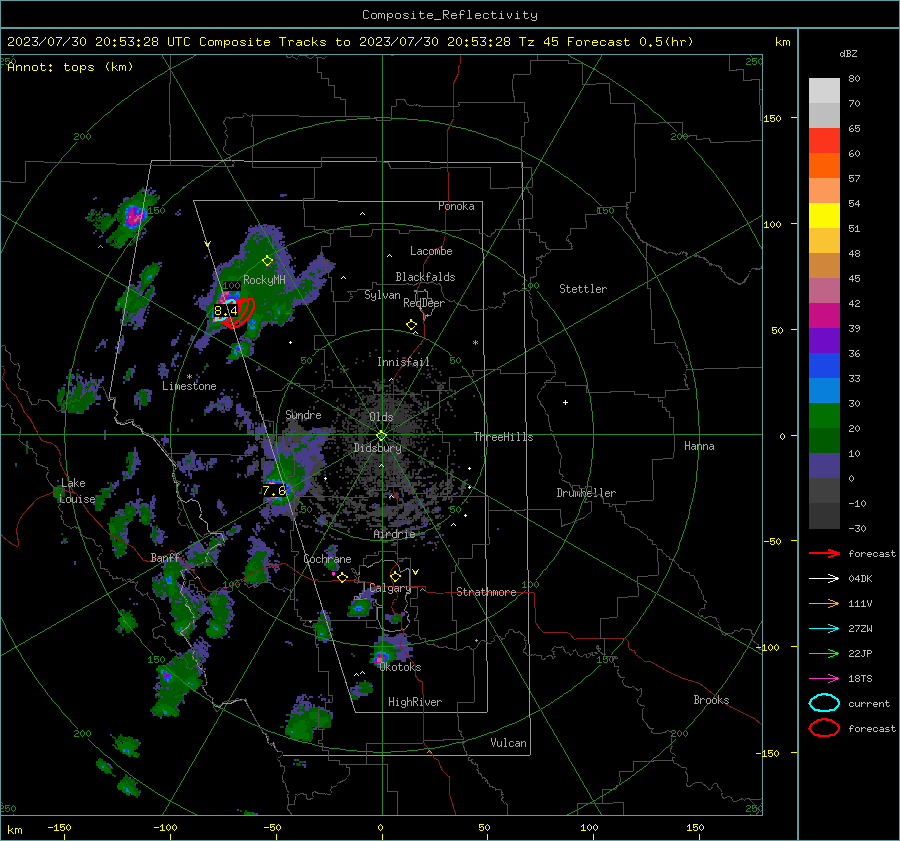Click the 18TS legend label
Viewport: 900px width, 841px height.
860,679
